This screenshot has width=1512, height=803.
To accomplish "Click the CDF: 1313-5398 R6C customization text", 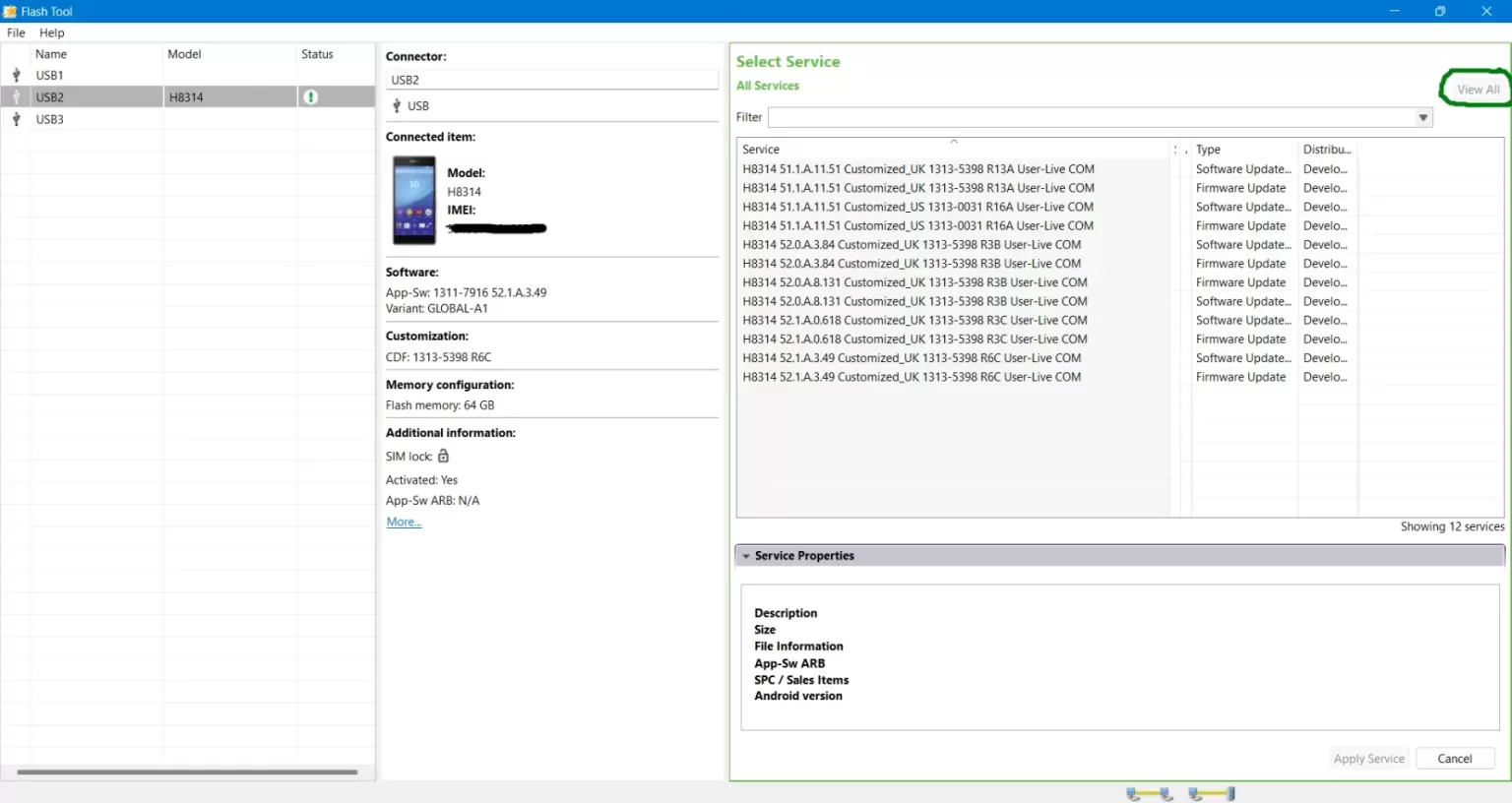I will 438,357.
